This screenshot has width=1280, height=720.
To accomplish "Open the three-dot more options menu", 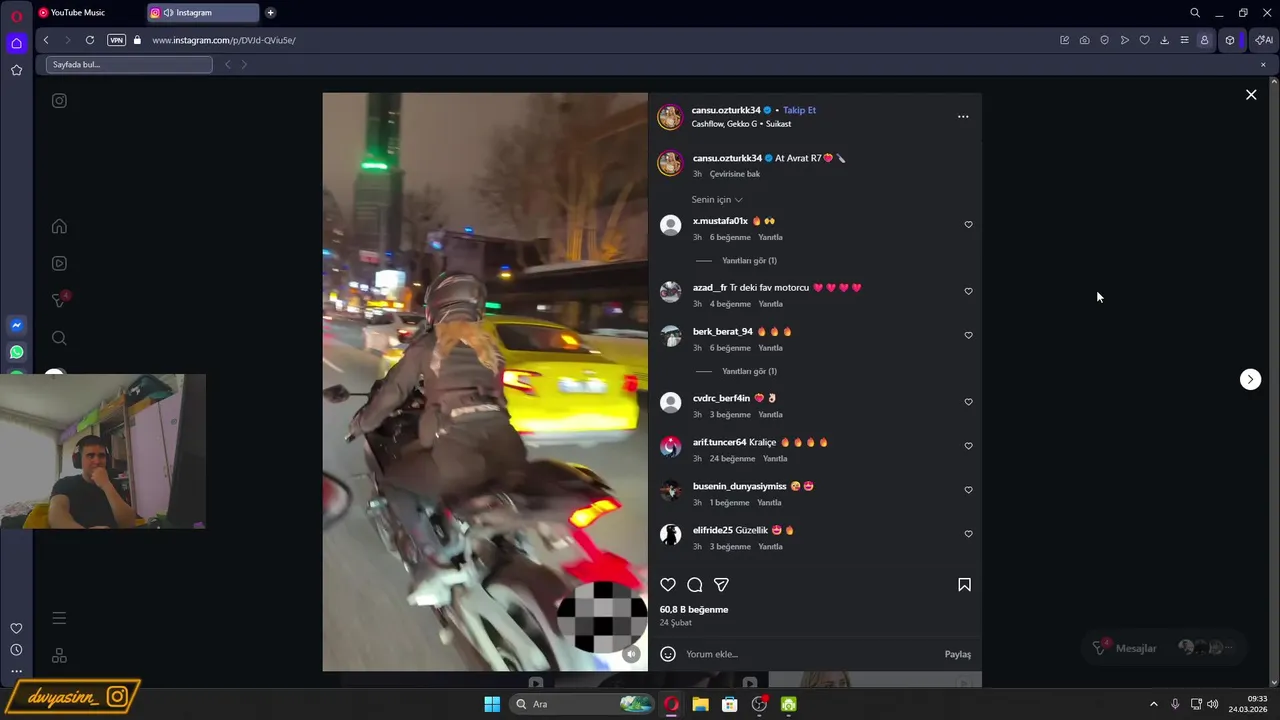I will [963, 117].
